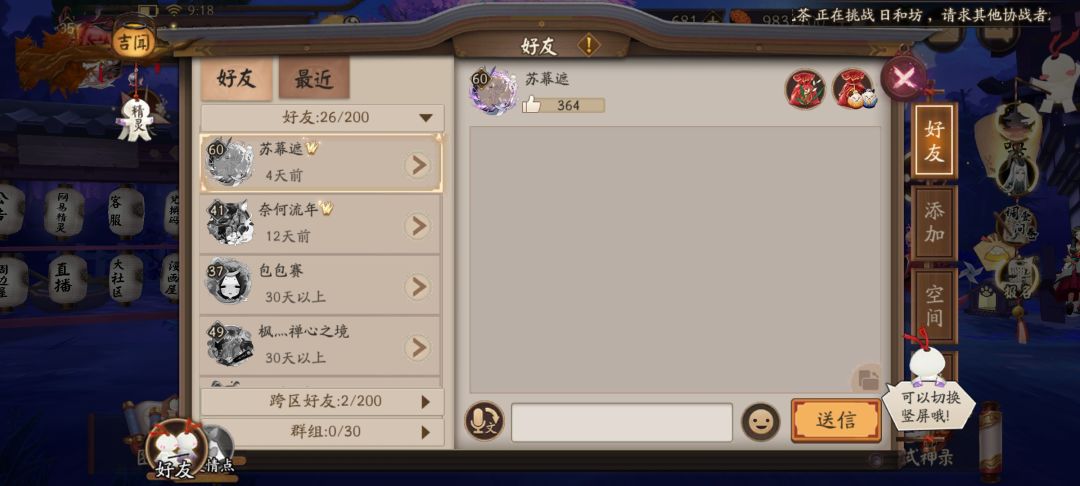Open the emoji smiley picker
Screen dimensions: 1080x486
pyautogui.click(x=760, y=422)
